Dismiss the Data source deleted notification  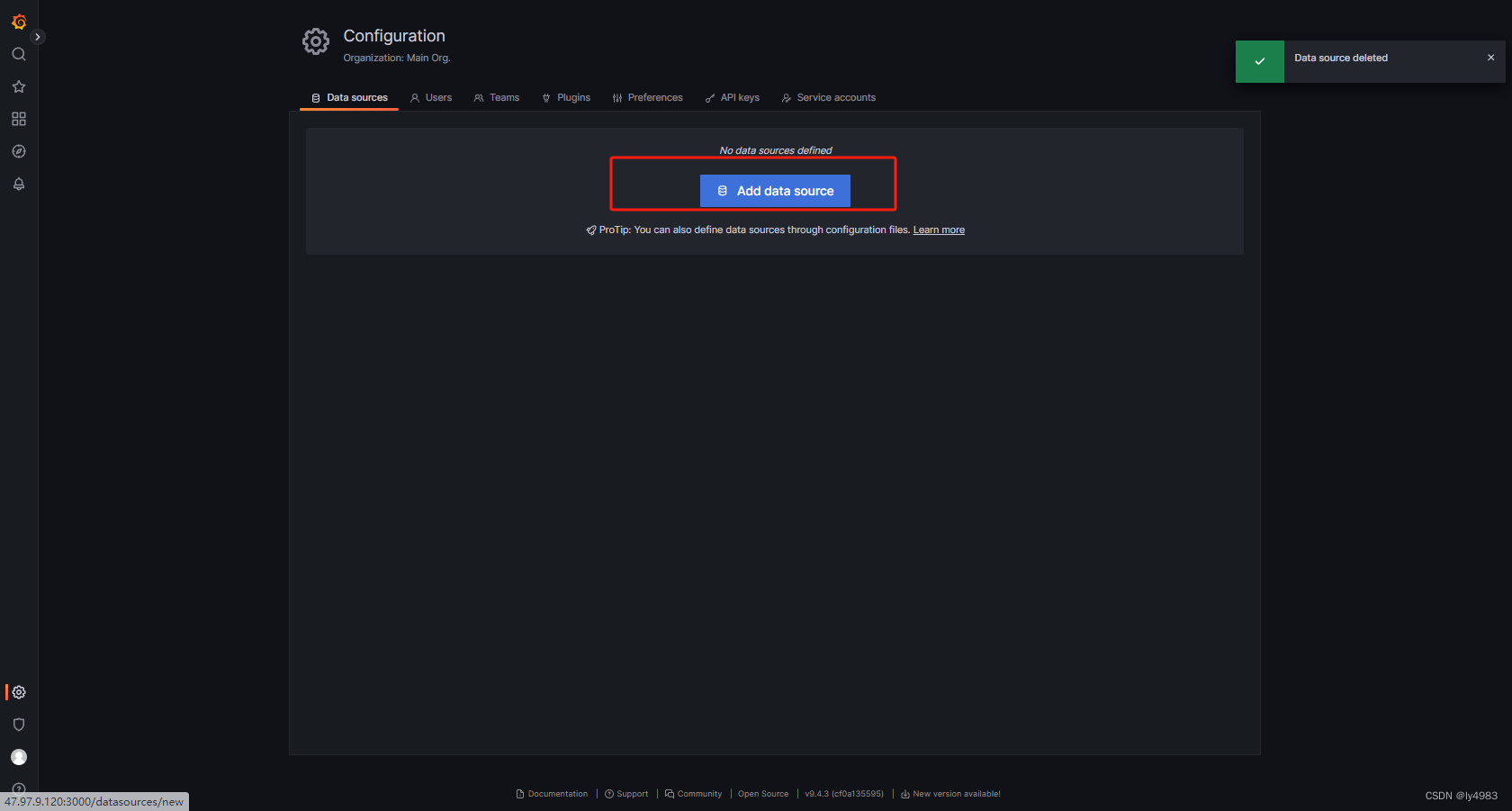[1491, 57]
